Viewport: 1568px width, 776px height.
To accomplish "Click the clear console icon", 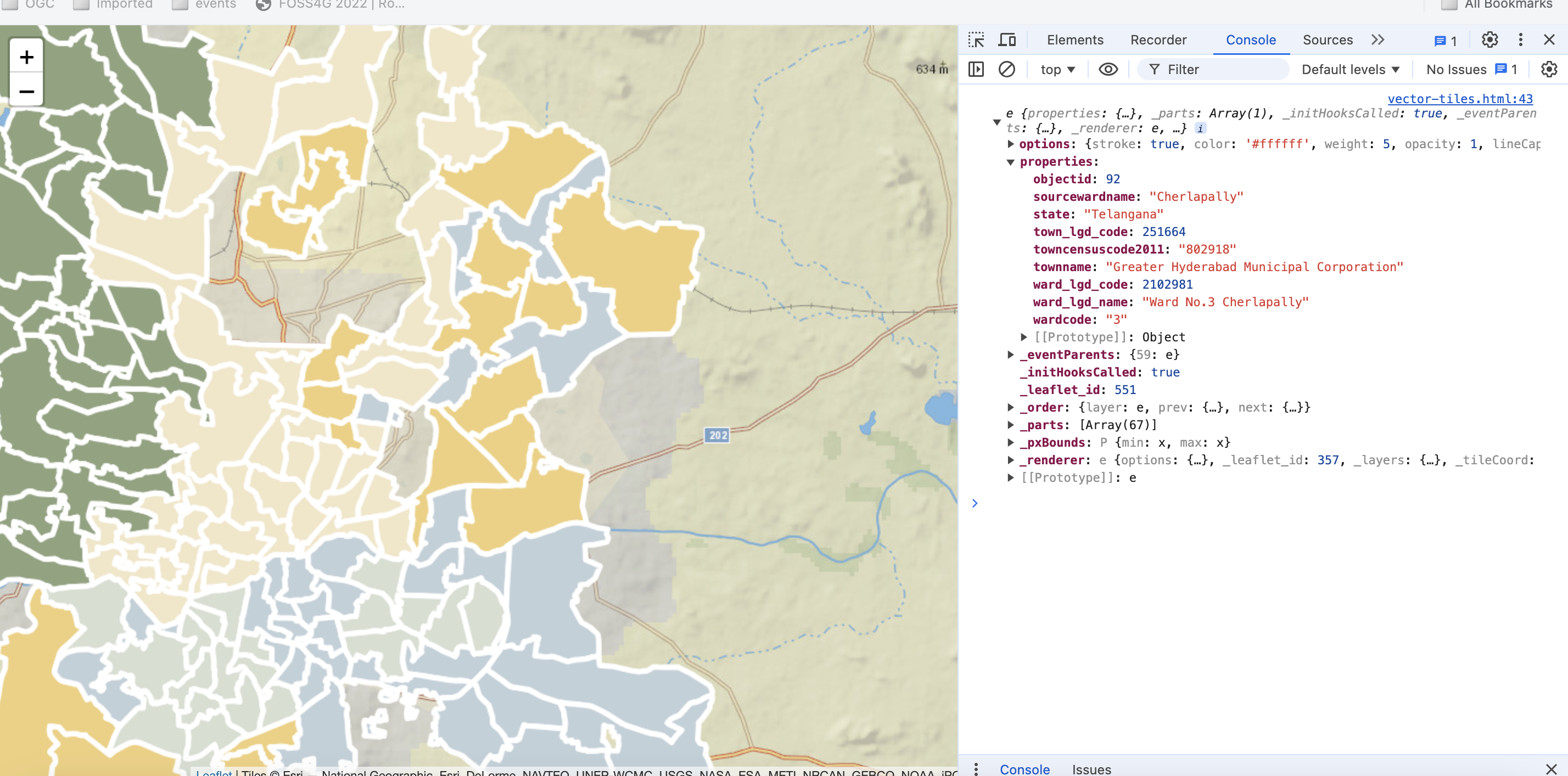I will (x=1007, y=69).
